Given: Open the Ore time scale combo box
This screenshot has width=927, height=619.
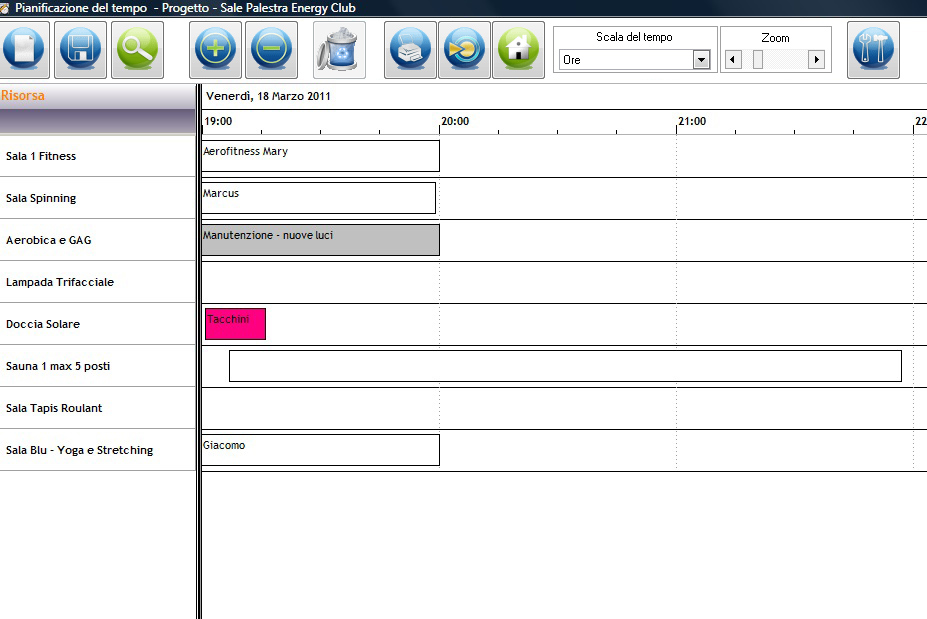Looking at the screenshot, I should coord(634,60).
